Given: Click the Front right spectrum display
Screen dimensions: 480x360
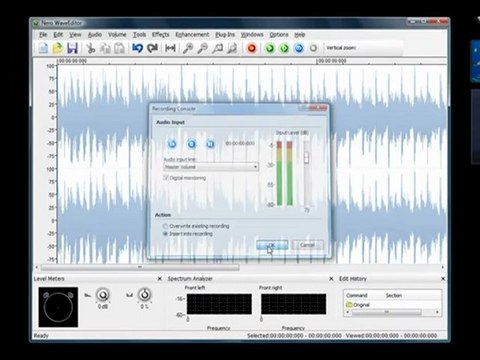Looking at the screenshot, I should (x=294, y=304).
